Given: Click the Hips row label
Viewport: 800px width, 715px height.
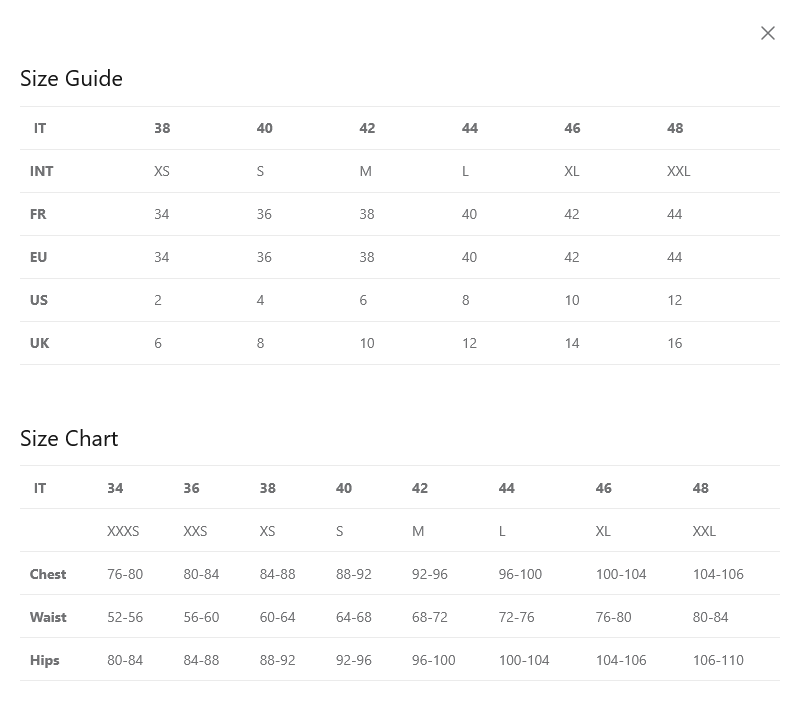Looking at the screenshot, I should 45,660.
